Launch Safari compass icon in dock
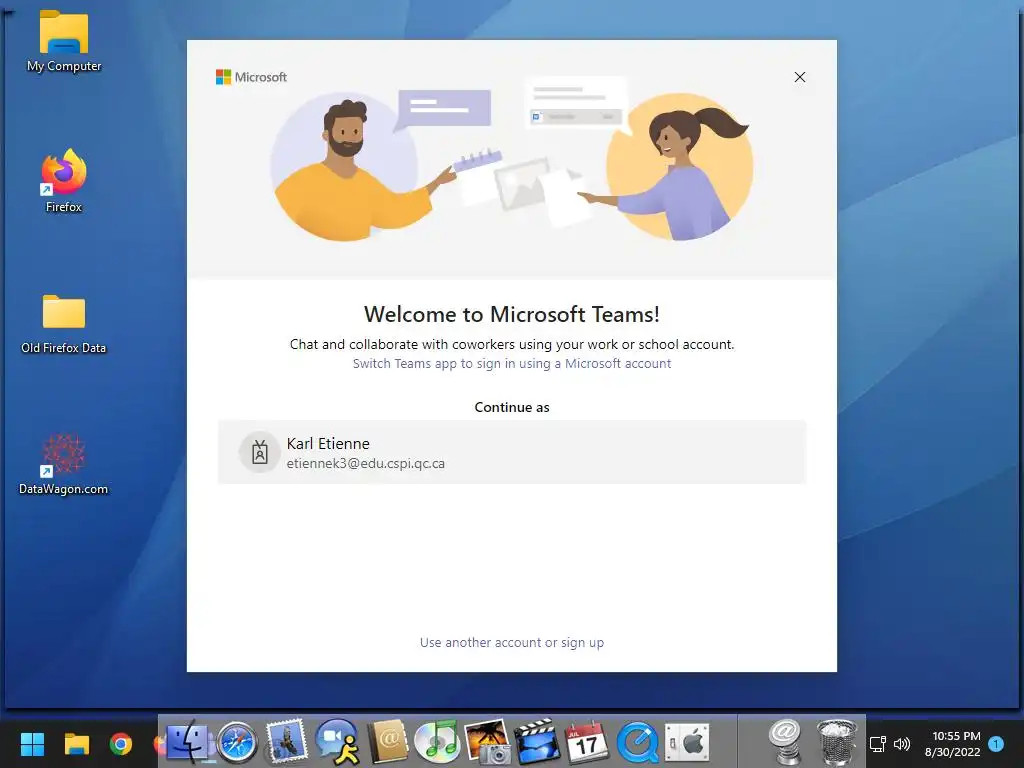 click(236, 742)
